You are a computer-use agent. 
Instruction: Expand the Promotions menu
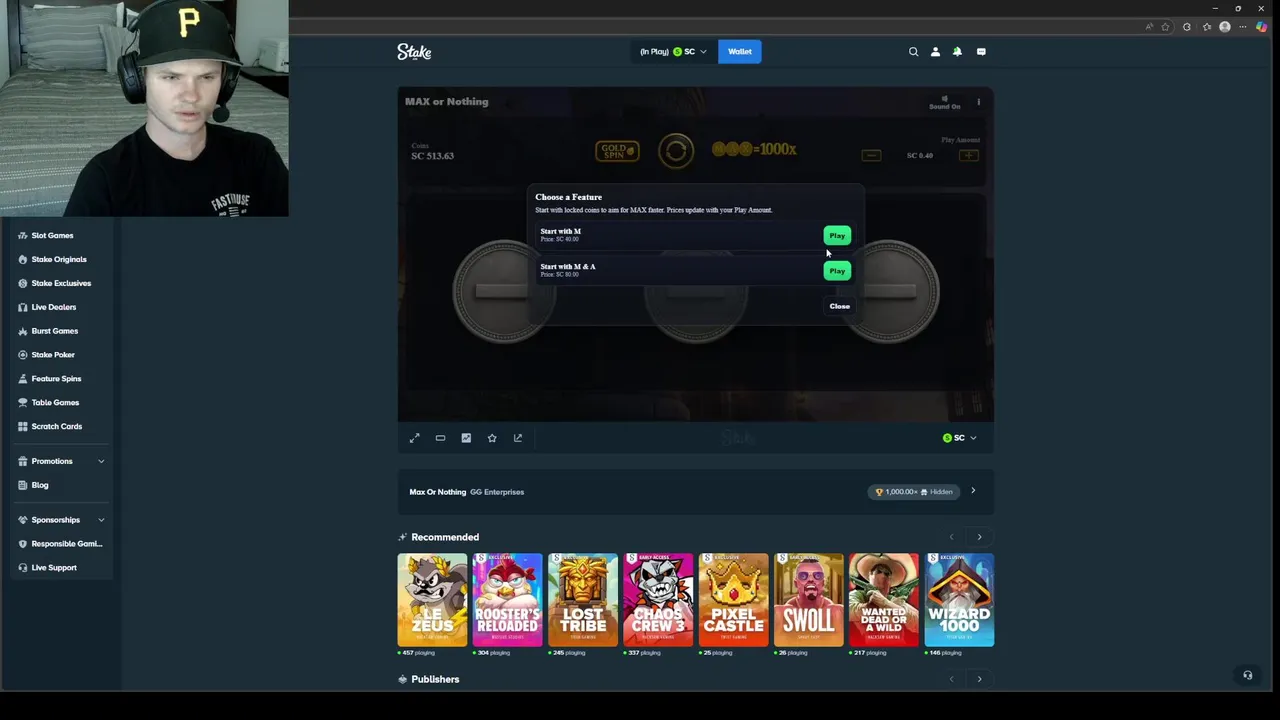60,461
